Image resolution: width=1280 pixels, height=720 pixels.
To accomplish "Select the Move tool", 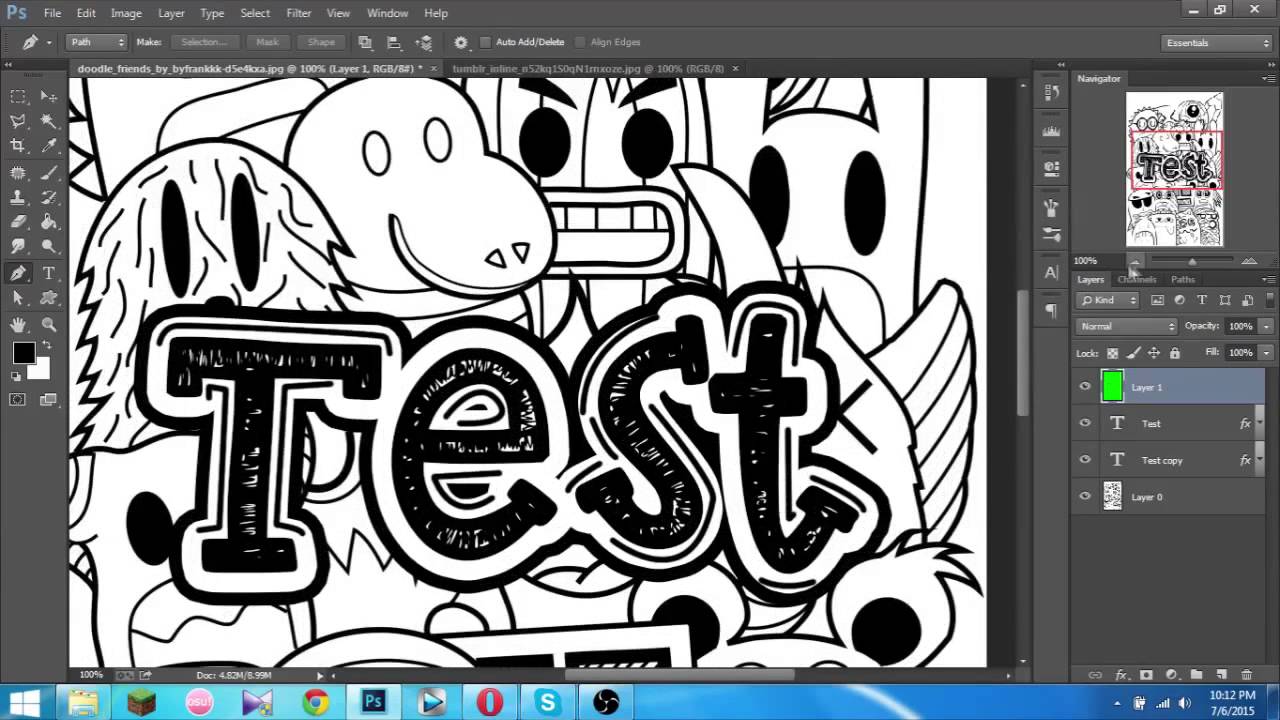I will [49, 96].
